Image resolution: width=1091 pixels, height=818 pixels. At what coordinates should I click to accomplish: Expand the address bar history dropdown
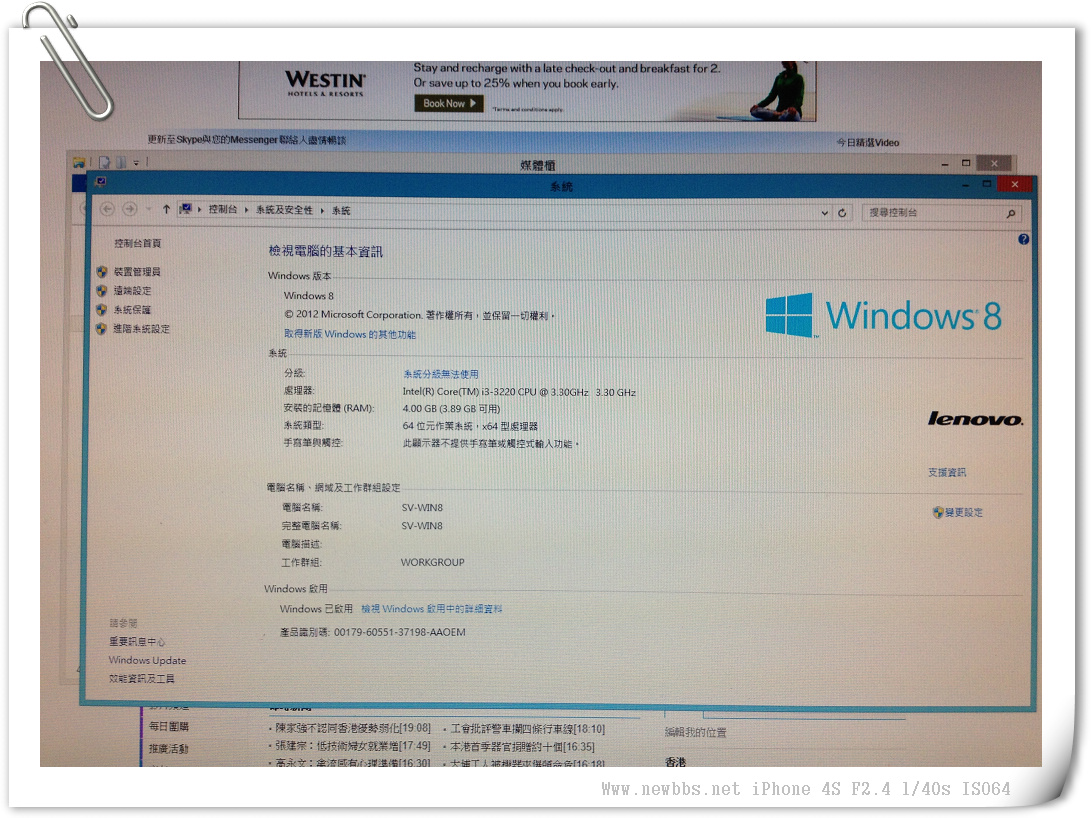tap(825, 213)
